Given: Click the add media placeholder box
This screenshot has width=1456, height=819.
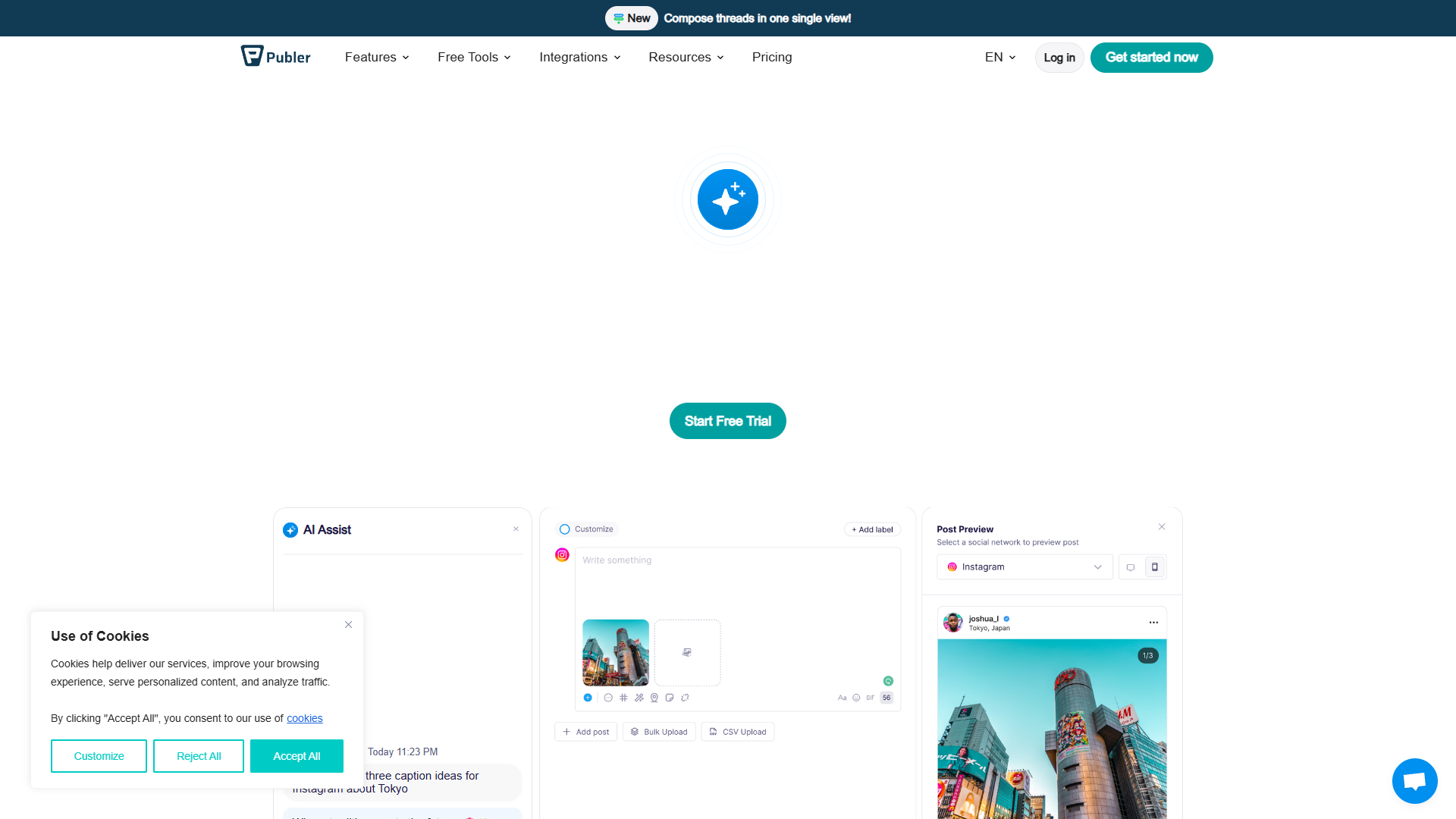Looking at the screenshot, I should pos(687,652).
